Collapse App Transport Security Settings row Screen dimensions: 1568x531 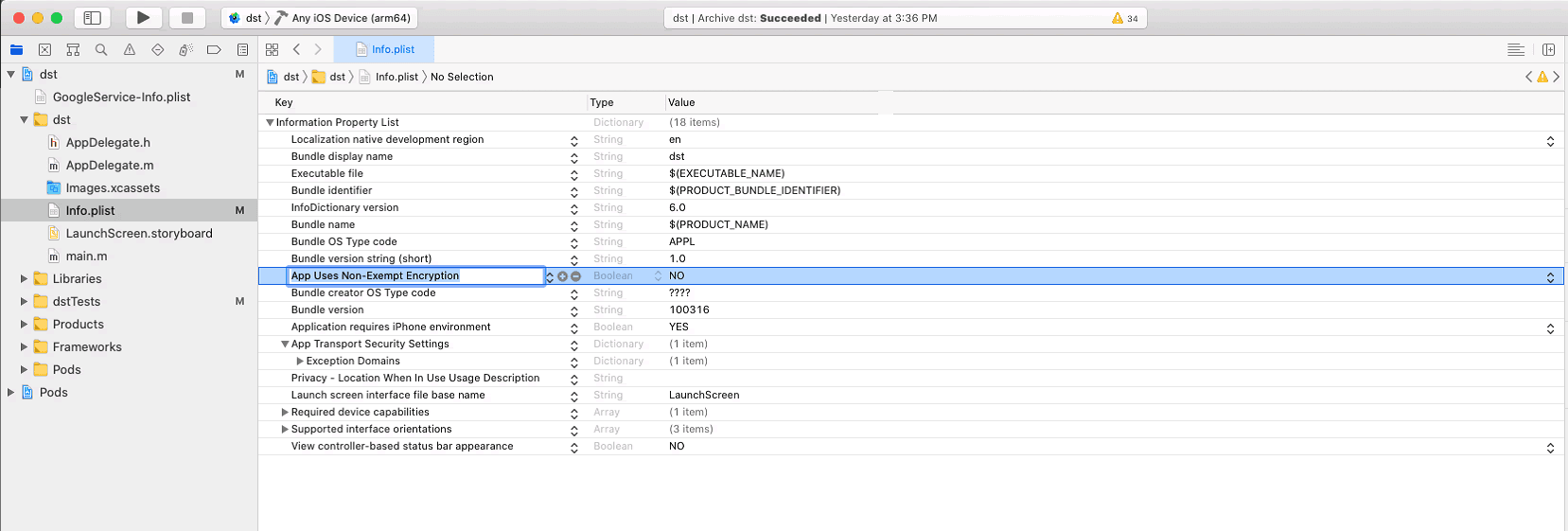tap(285, 345)
